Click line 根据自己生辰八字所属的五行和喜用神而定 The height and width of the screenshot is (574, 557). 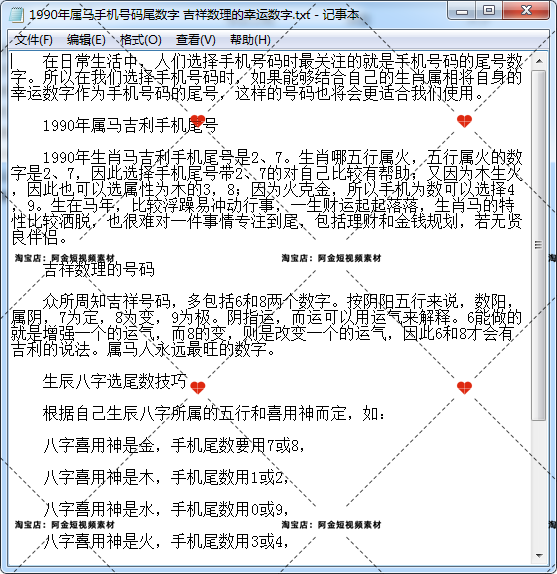tap(214, 414)
